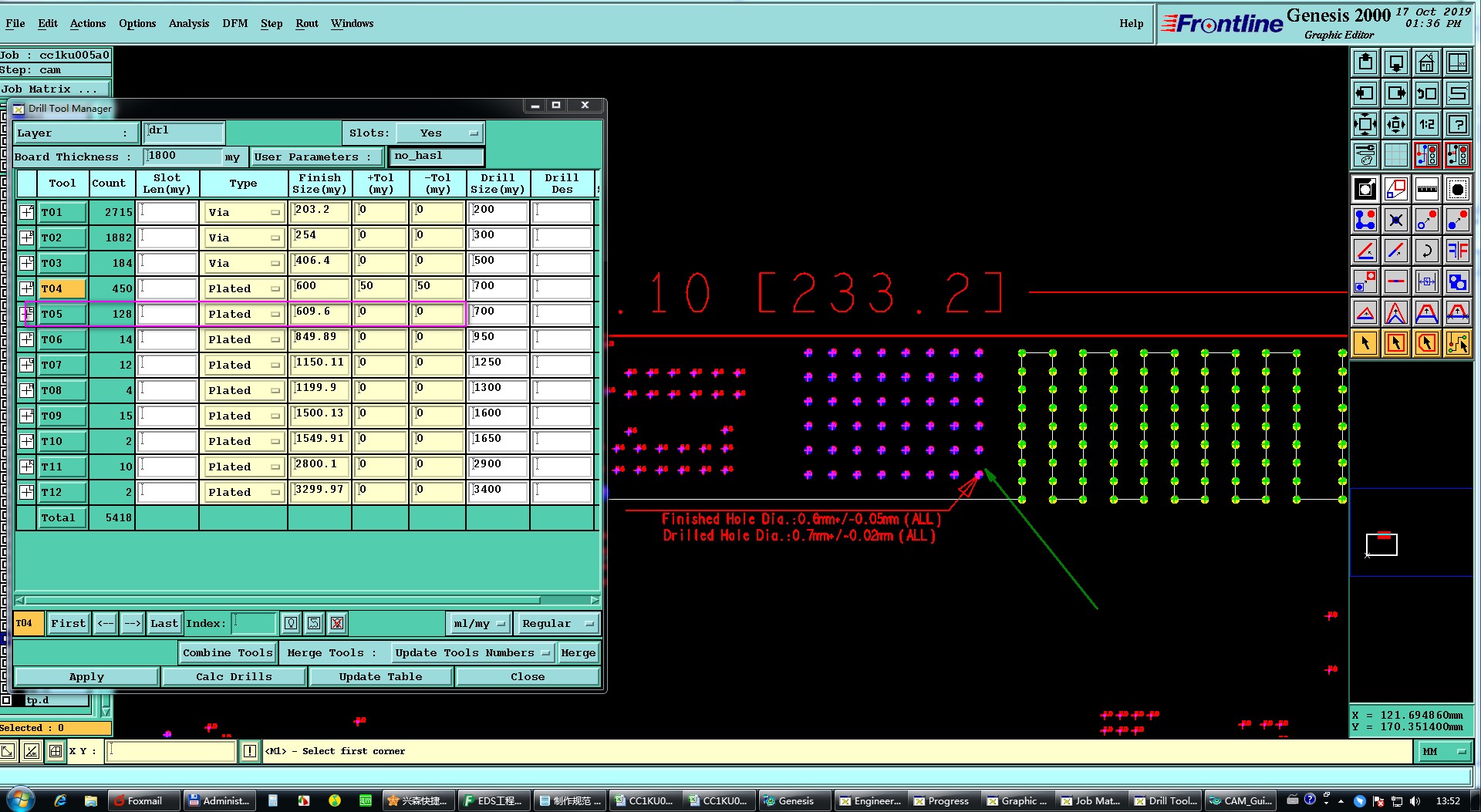This screenshot has width=1481, height=812.
Task: Click the red X delete icon near Index
Action: pos(337,623)
